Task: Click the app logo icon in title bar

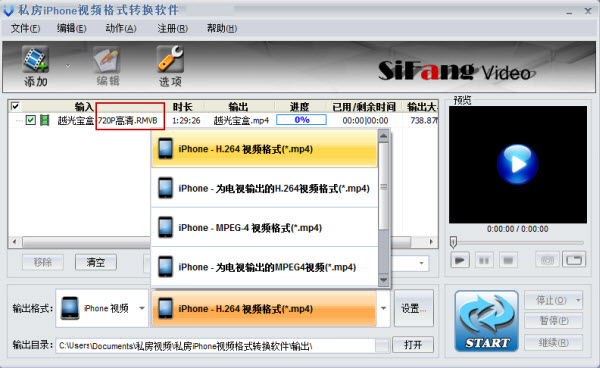Action: click(8, 11)
